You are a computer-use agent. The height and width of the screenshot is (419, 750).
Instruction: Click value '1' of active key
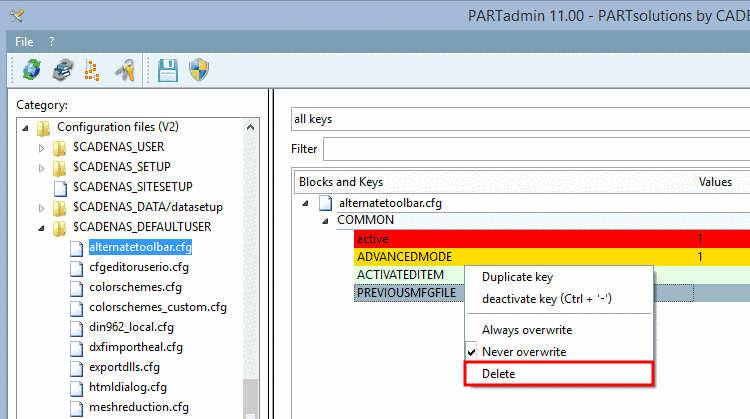(700, 239)
